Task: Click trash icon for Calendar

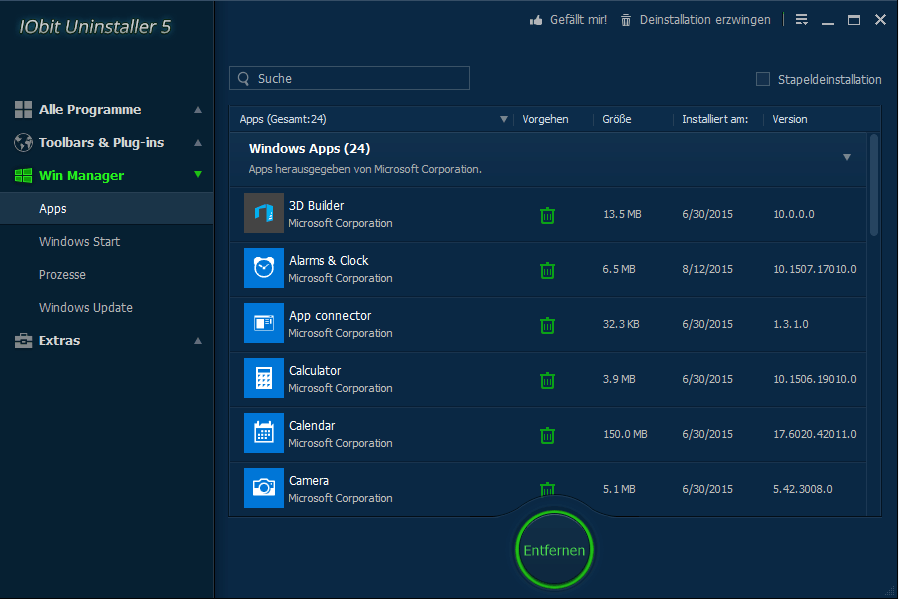Action: tap(548, 435)
